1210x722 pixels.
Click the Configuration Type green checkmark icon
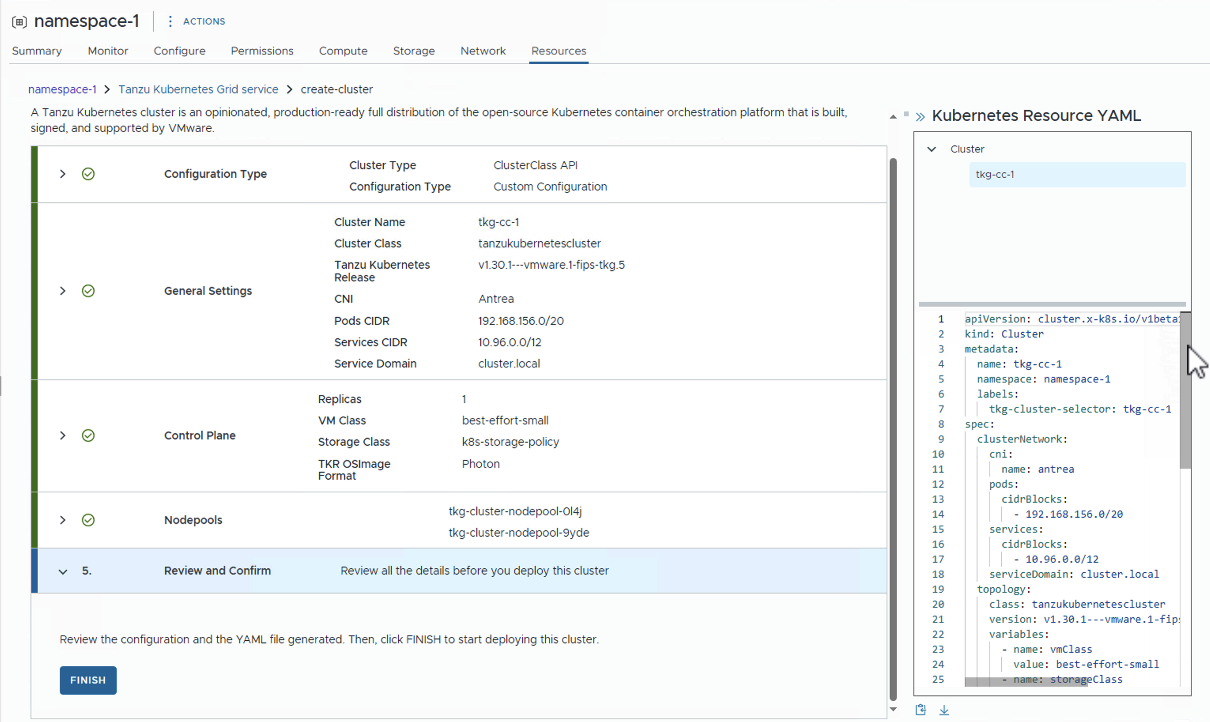[x=88, y=174]
